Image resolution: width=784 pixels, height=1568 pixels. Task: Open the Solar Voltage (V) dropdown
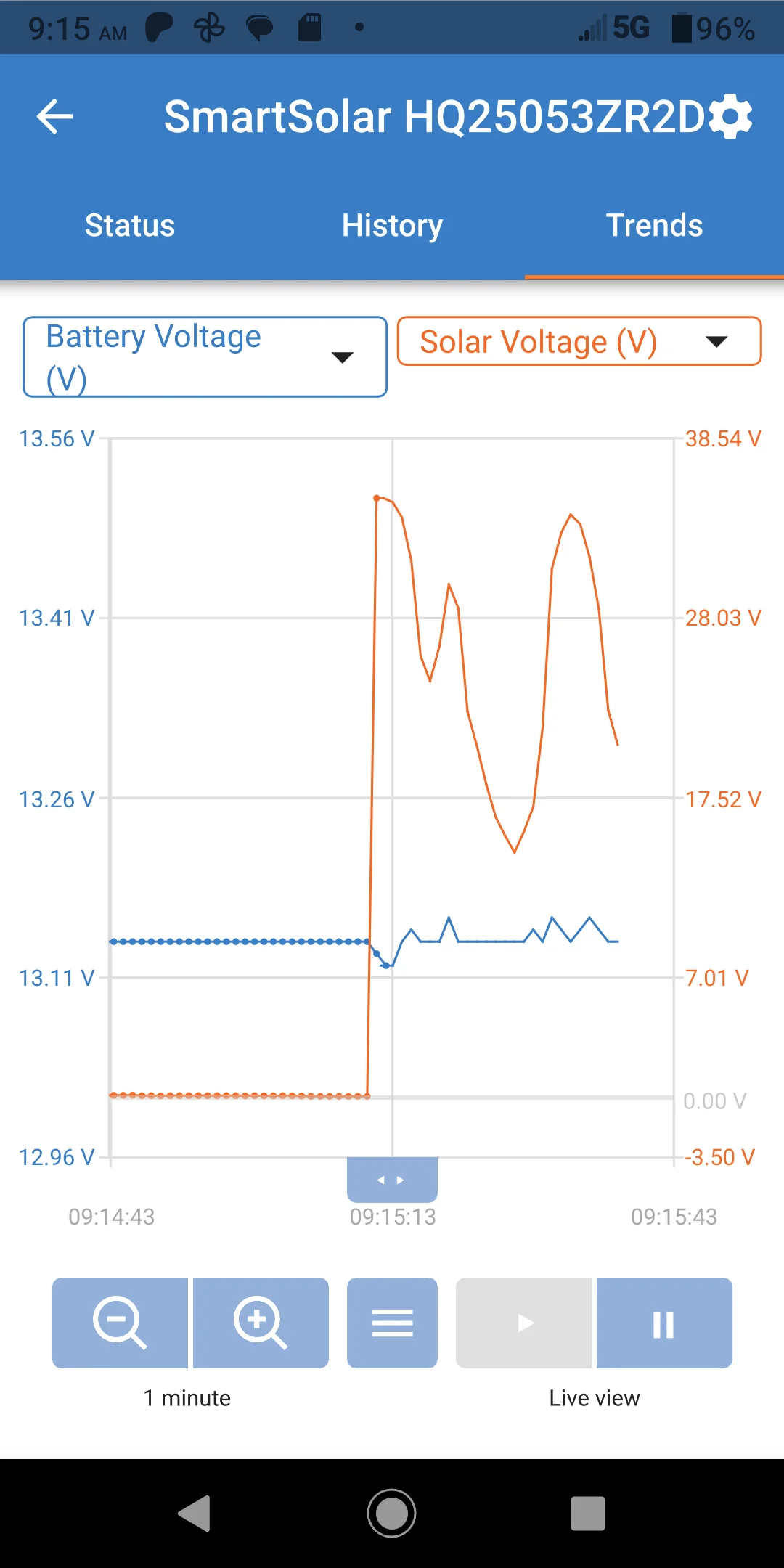pyautogui.click(x=579, y=341)
